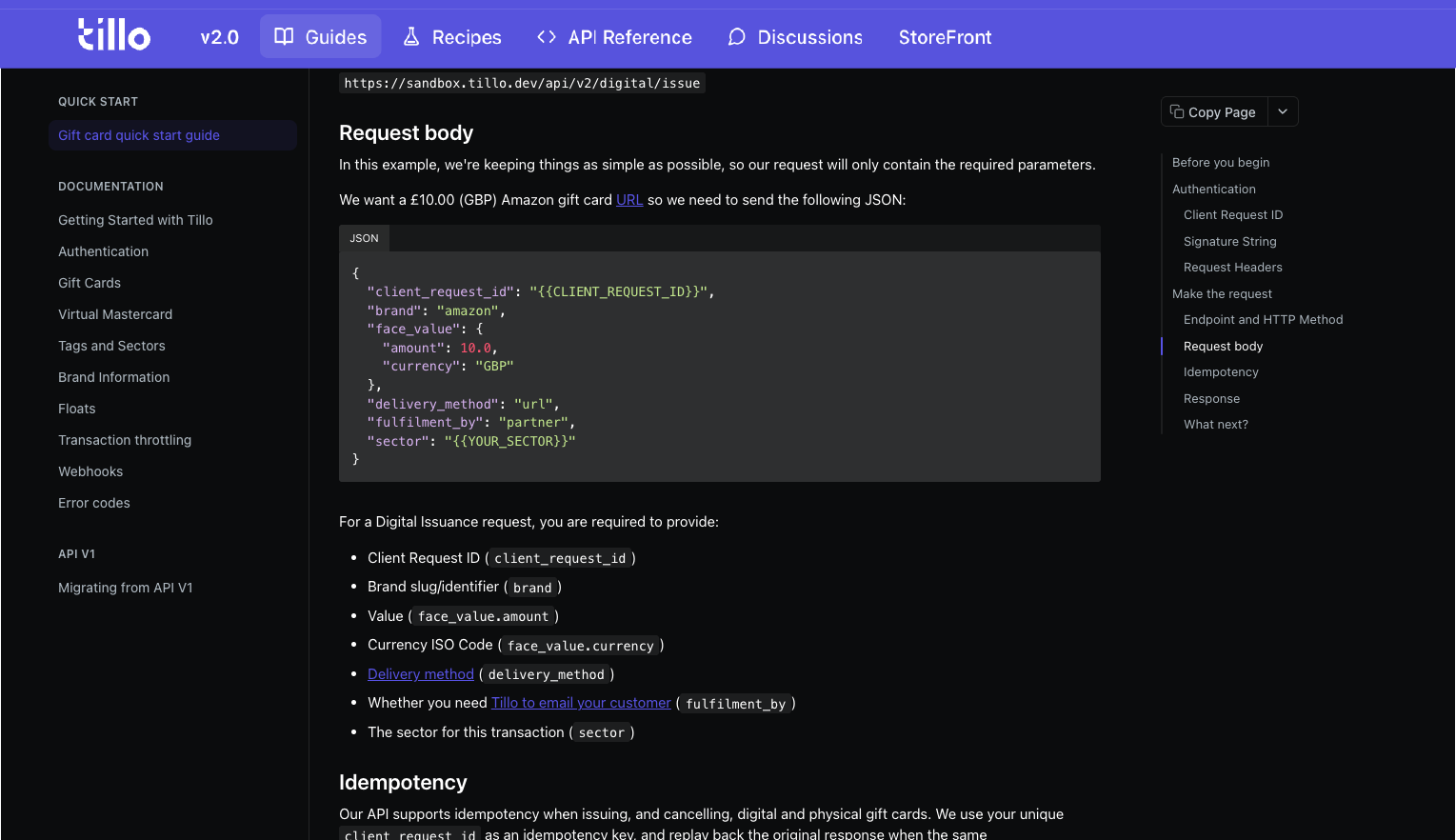1456x840 pixels.
Task: Jump to Before you begin section
Action: (x=1221, y=163)
